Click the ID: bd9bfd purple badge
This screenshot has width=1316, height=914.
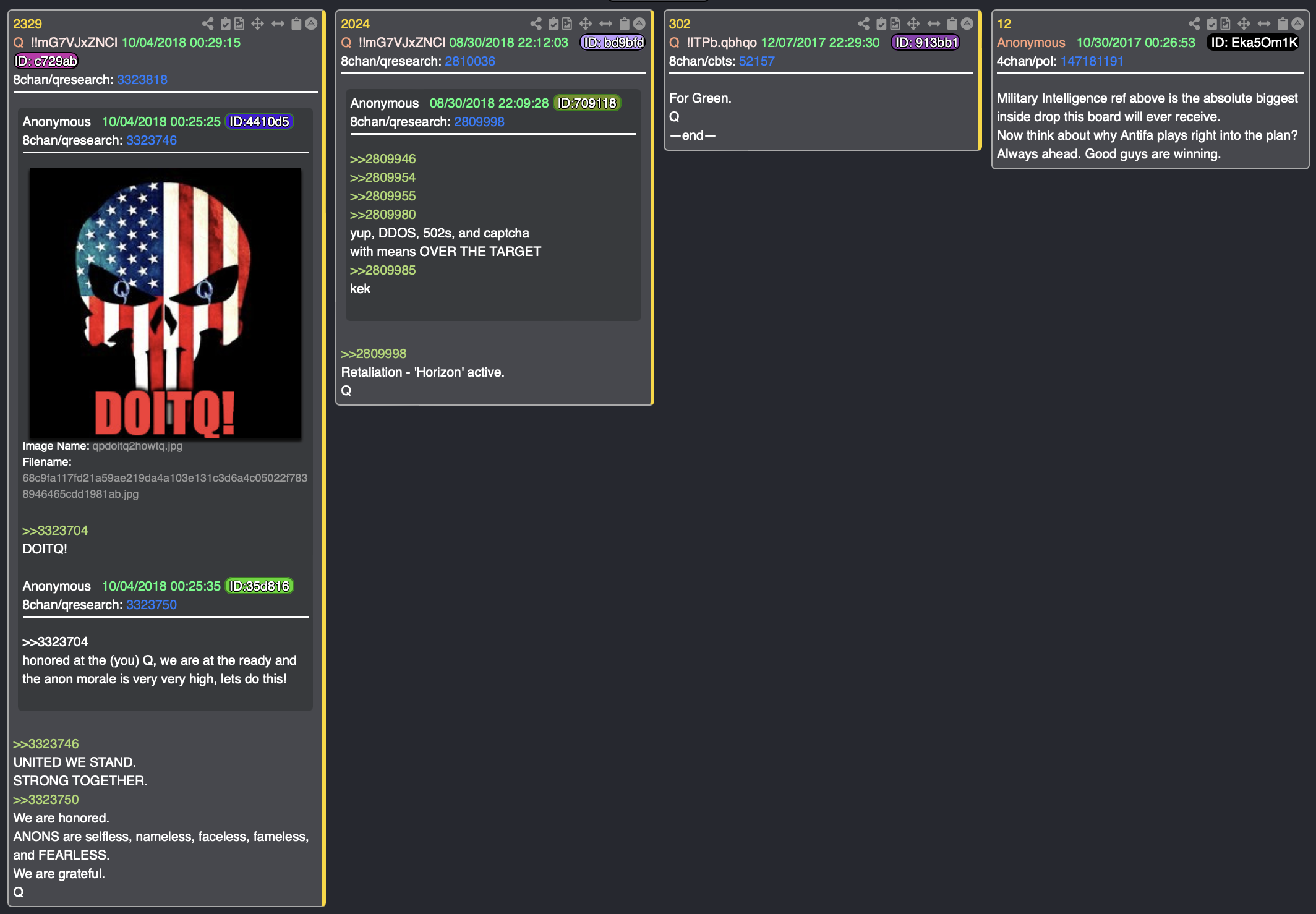[x=613, y=43]
